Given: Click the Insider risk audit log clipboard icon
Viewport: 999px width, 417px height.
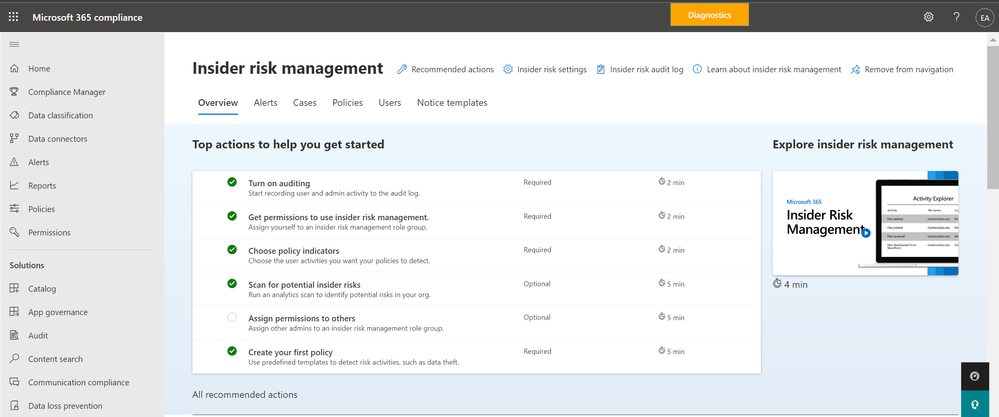Looking at the screenshot, I should pyautogui.click(x=601, y=69).
